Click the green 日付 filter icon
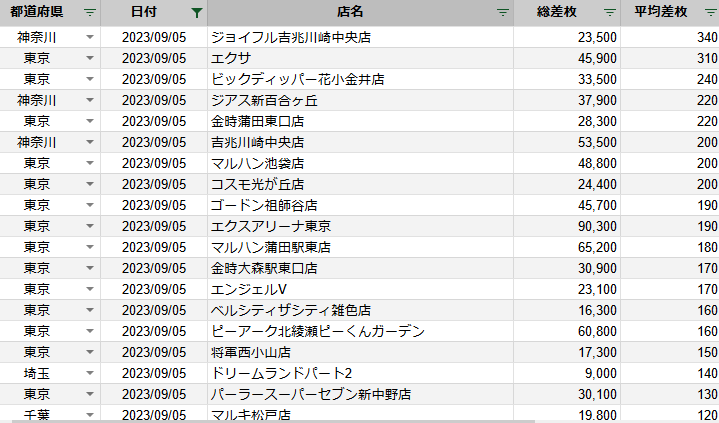Screen dimensions: 719x423 point(196,13)
